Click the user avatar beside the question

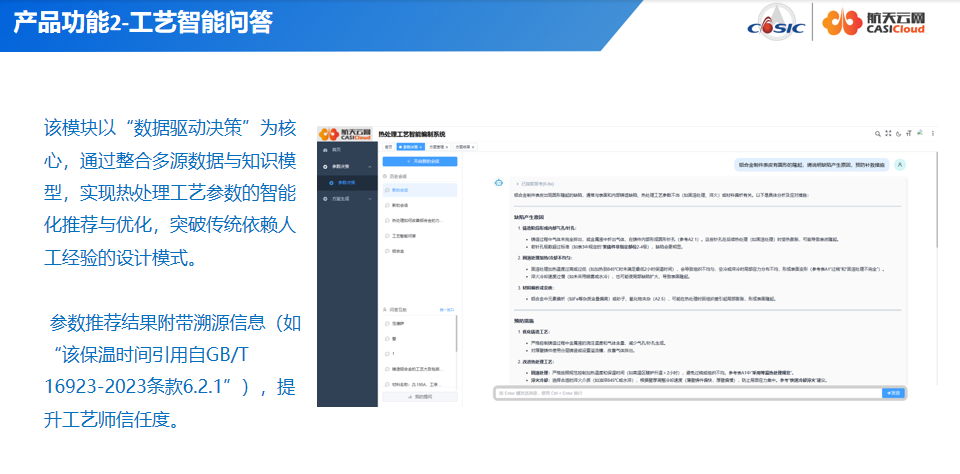pyautogui.click(x=900, y=164)
